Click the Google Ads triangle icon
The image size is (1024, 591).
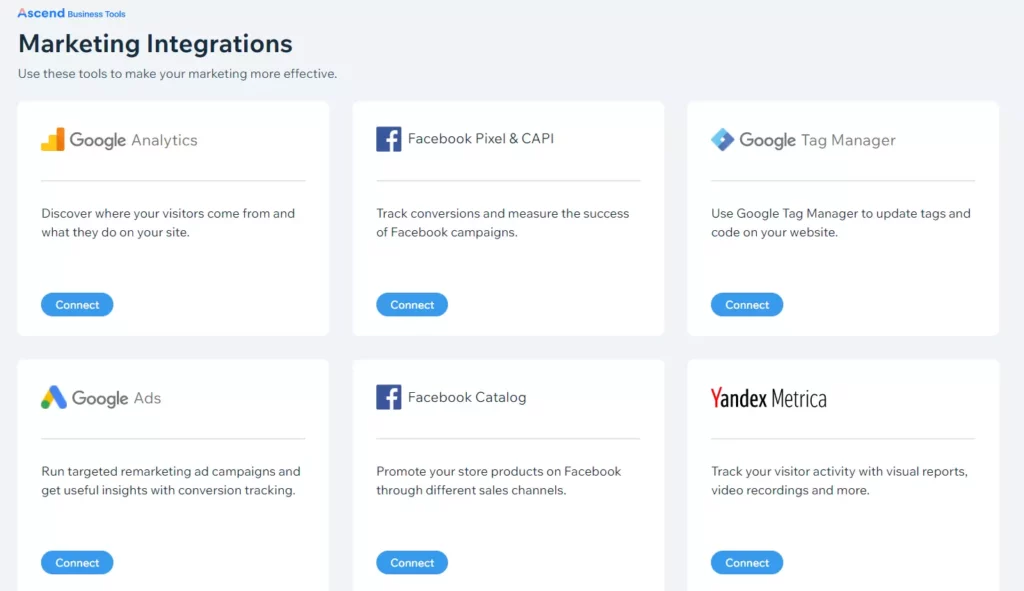click(54, 398)
